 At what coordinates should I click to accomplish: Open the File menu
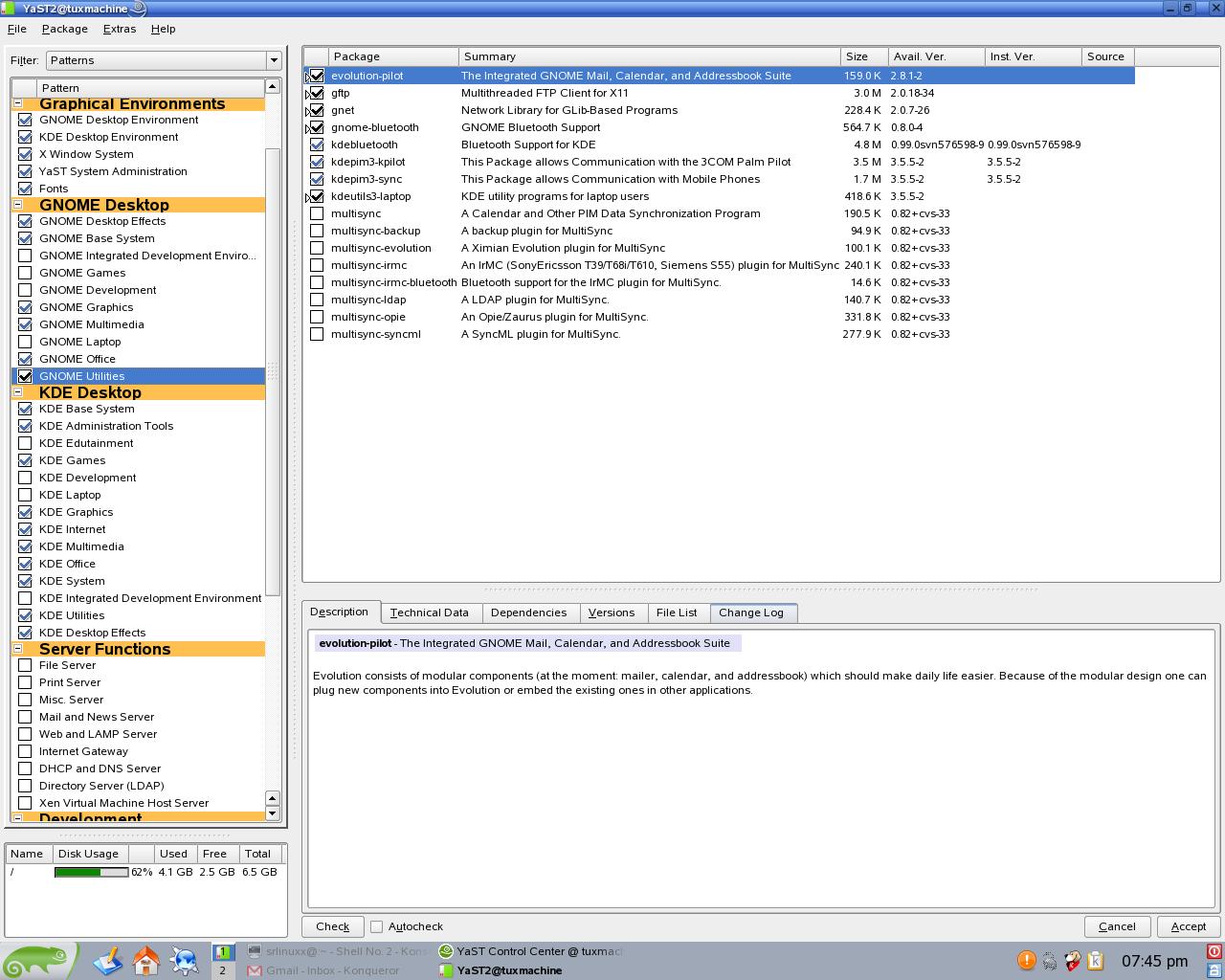click(16, 29)
